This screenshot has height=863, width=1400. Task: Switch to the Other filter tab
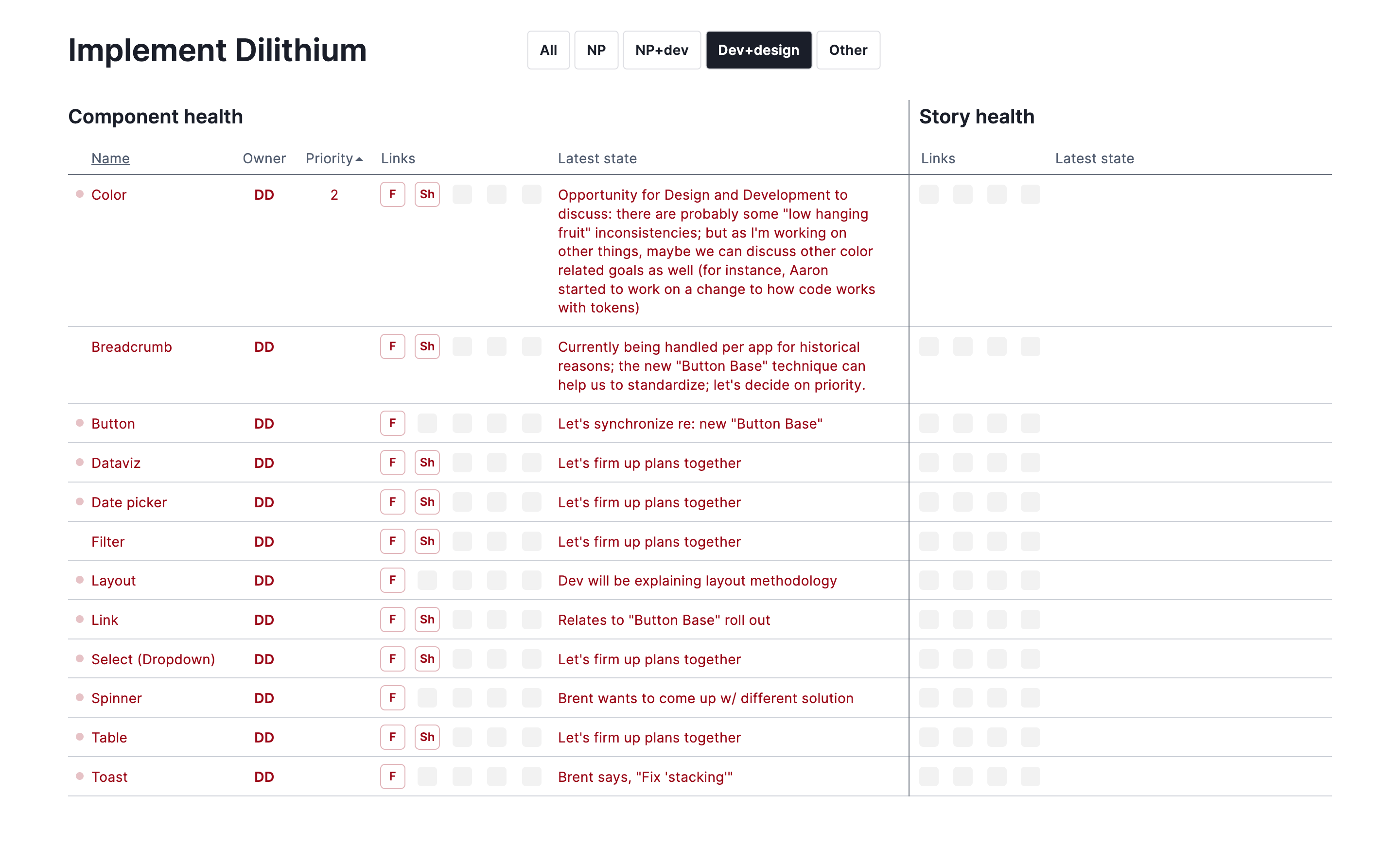click(848, 50)
